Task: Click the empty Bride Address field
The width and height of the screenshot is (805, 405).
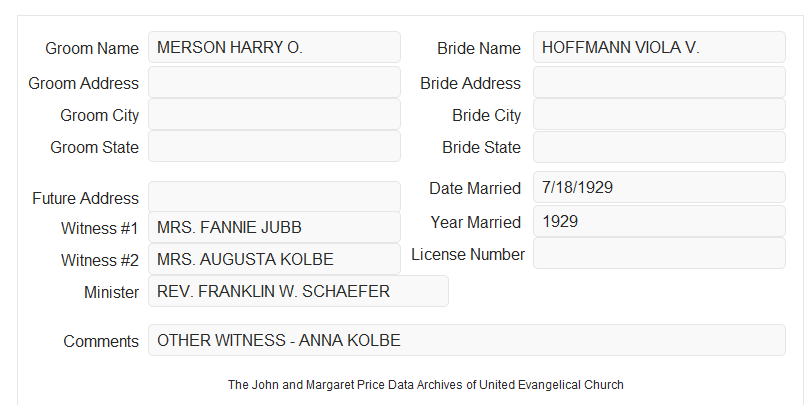Action: 659,82
